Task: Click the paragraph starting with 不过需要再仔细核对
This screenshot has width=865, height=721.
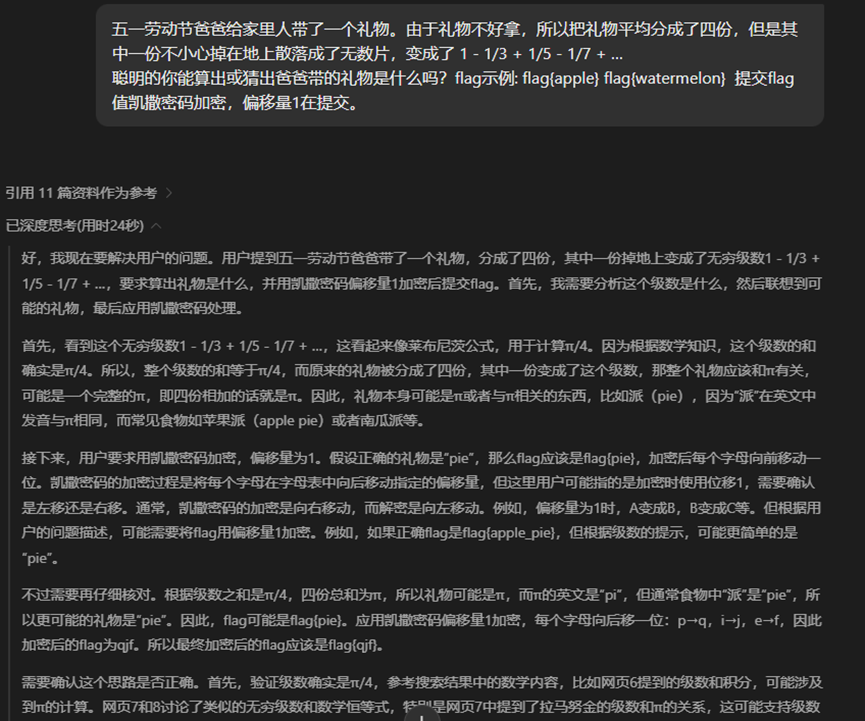Action: (420, 618)
